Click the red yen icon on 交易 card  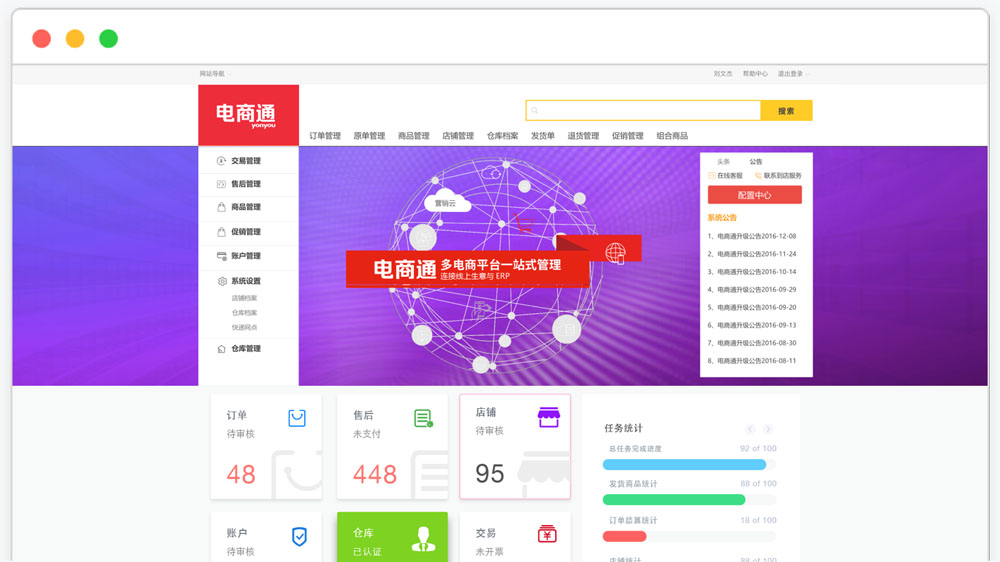tap(547, 535)
